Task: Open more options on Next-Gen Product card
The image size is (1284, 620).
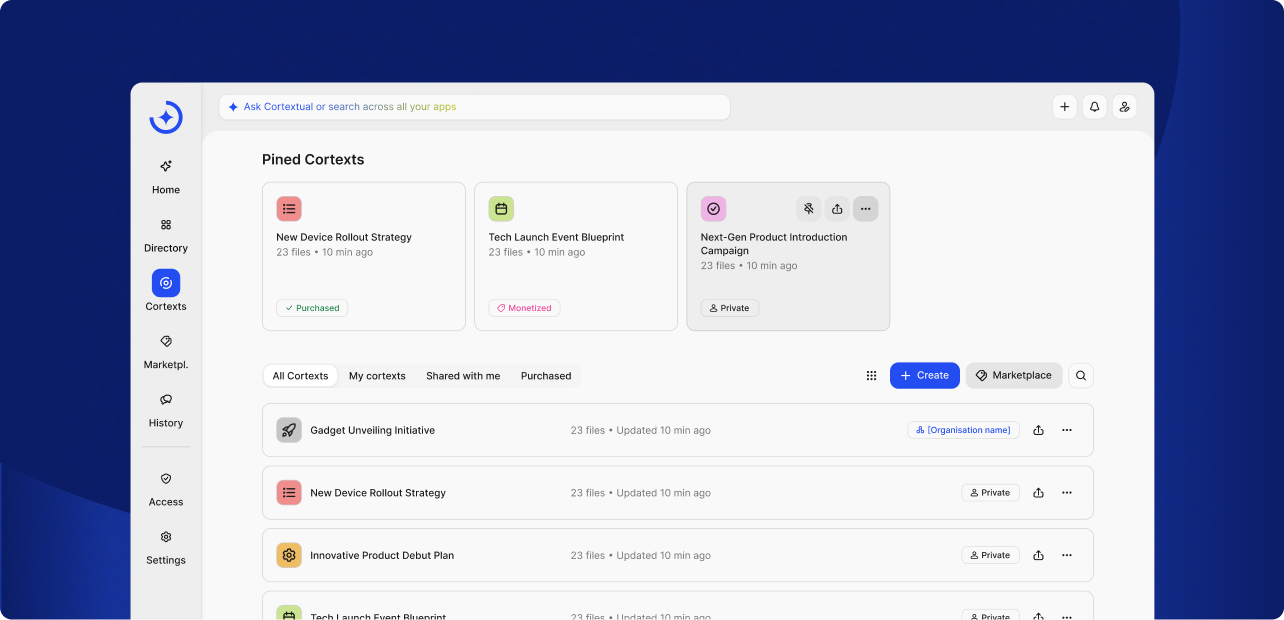Action: [865, 209]
